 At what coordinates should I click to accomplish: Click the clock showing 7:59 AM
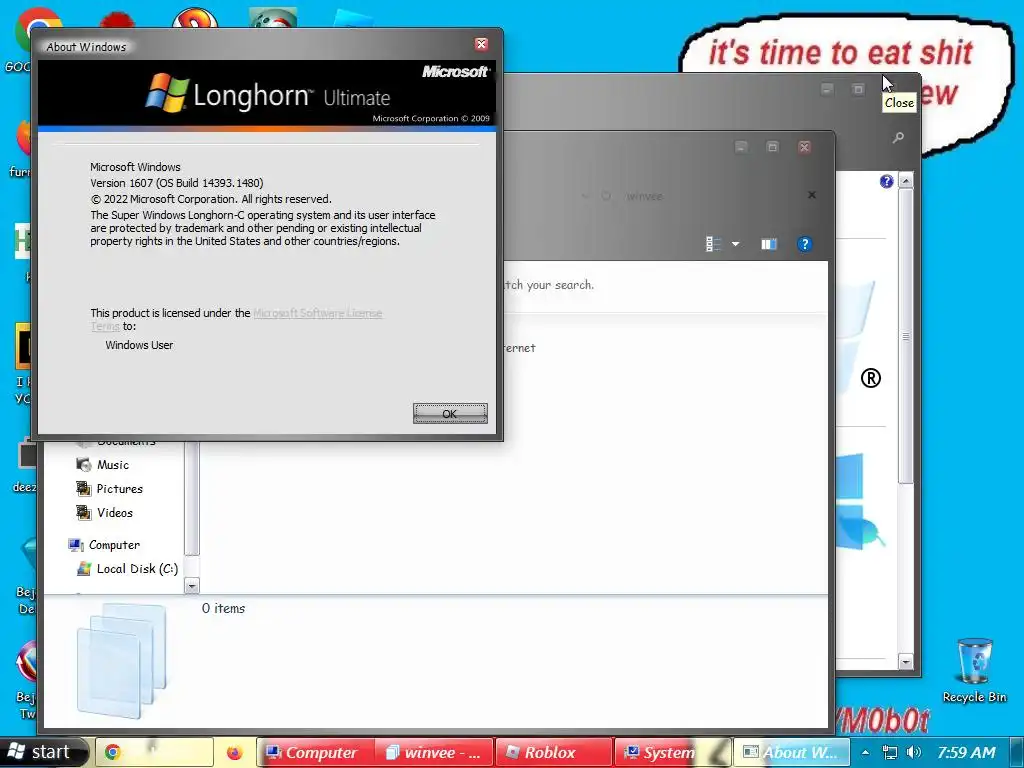point(967,752)
